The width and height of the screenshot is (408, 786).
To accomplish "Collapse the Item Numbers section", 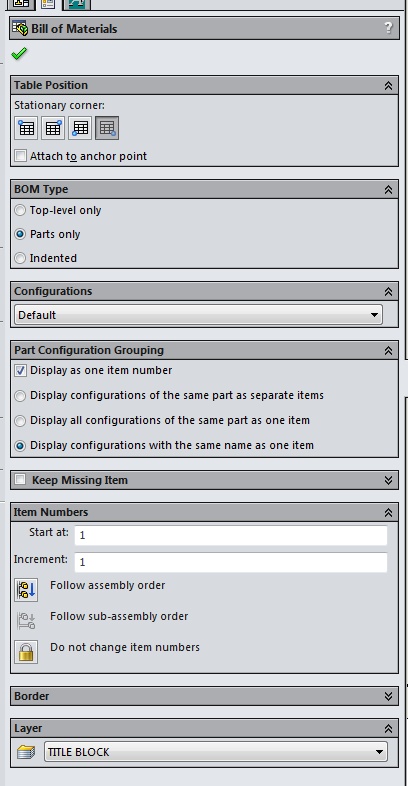I will (x=388, y=512).
